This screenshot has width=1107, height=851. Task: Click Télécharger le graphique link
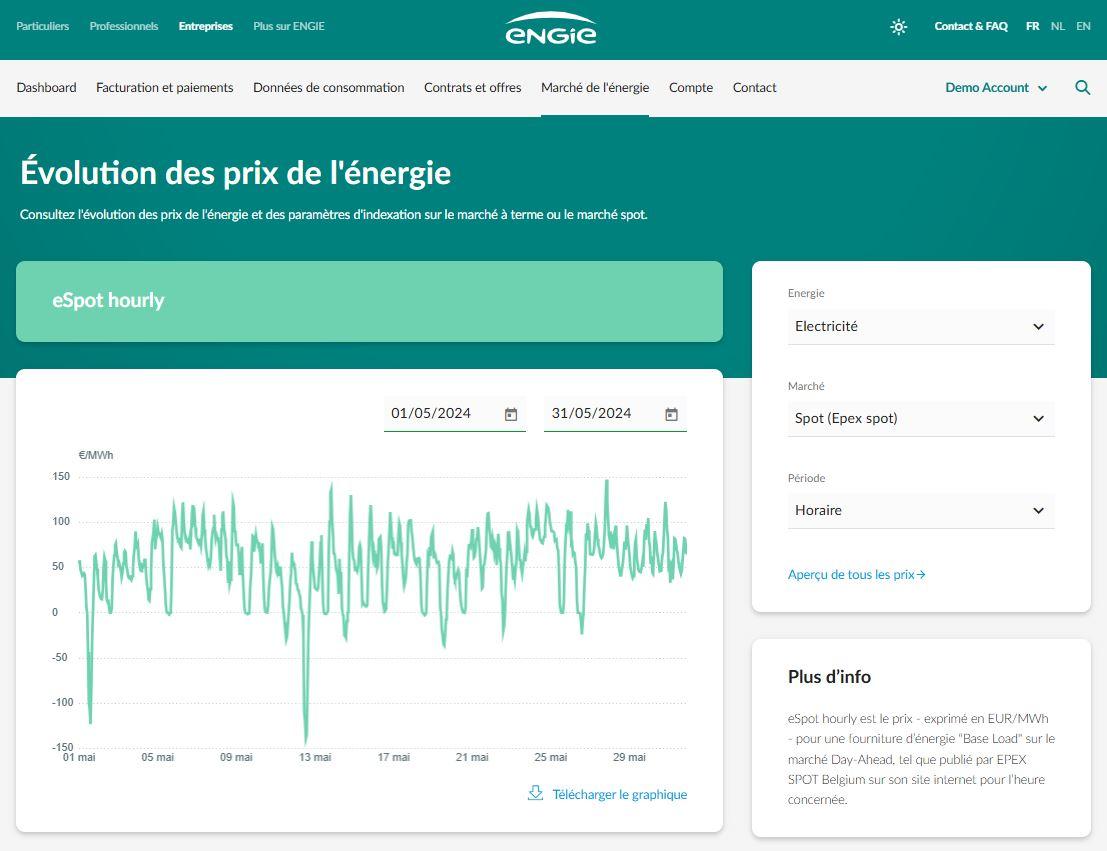(619, 795)
